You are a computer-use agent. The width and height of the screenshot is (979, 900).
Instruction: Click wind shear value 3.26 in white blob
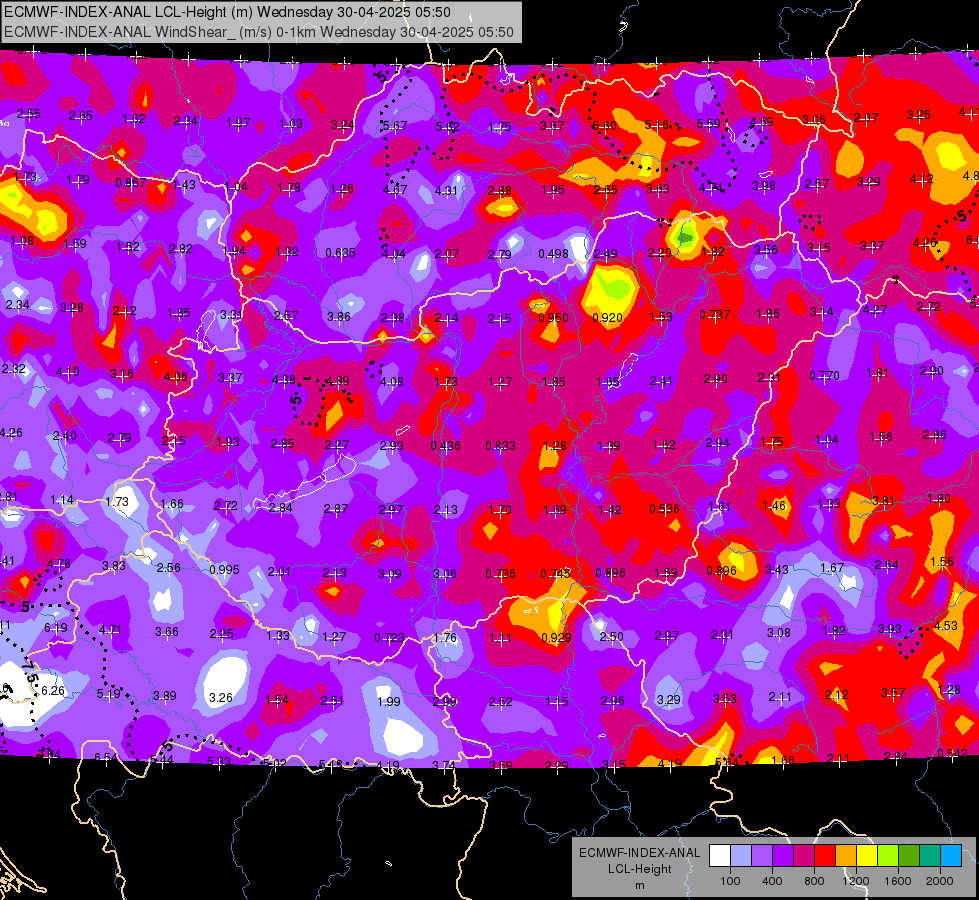coord(220,698)
